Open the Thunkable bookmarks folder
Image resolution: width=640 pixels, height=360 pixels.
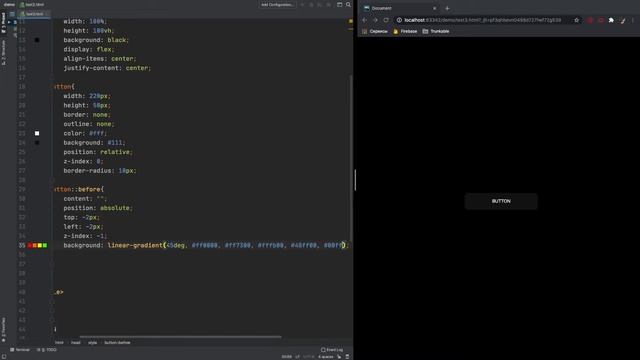point(436,31)
